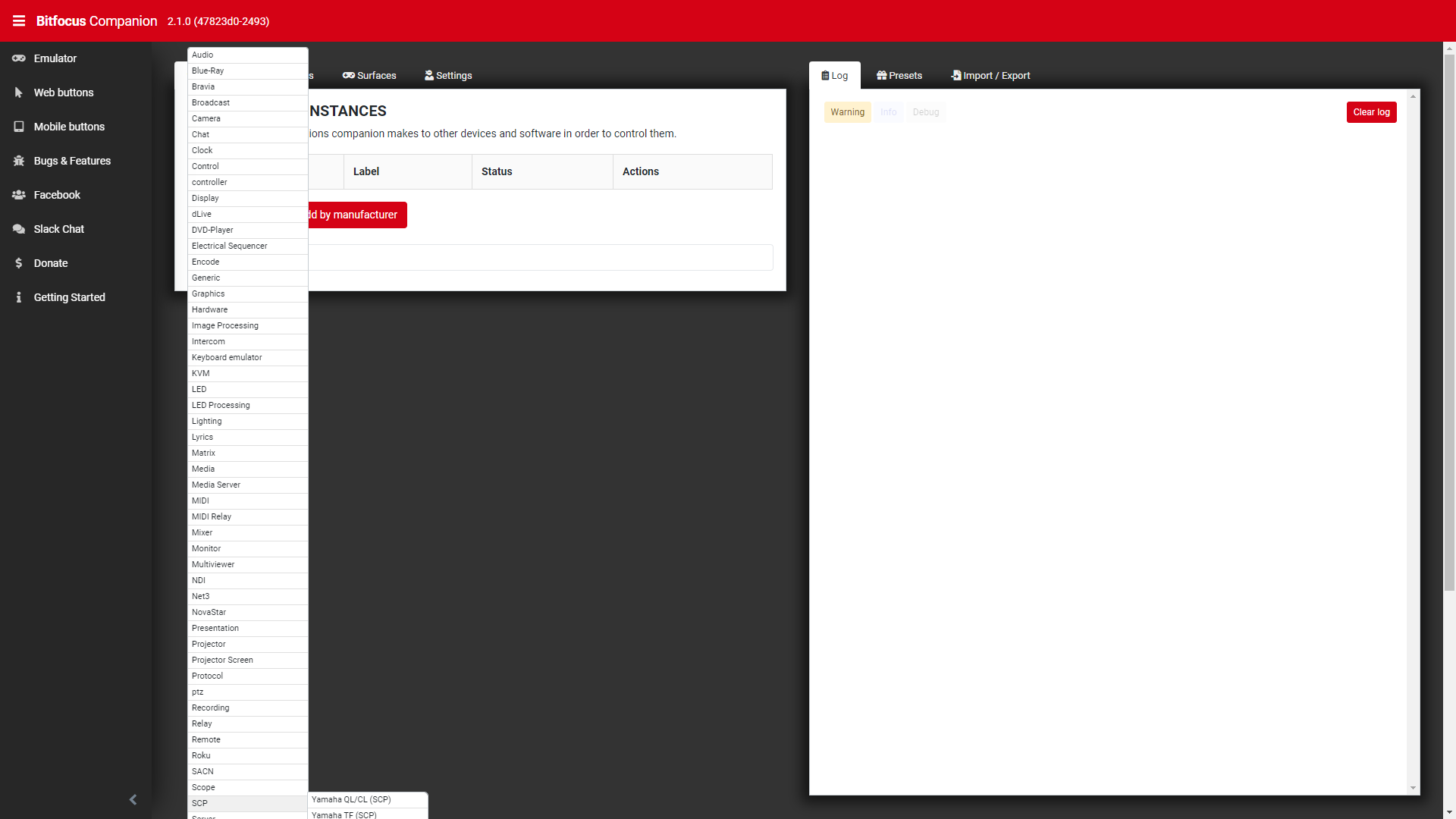Join the Slack Chat from the sidebar
1456x819 pixels.
click(x=58, y=228)
